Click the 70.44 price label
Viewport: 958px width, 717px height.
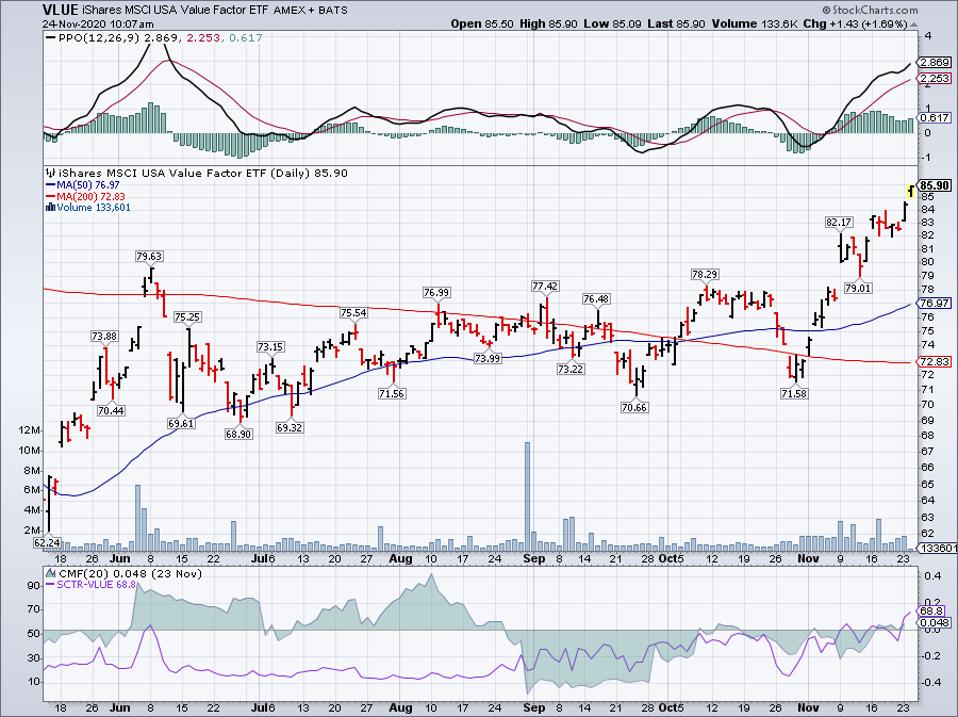point(111,410)
